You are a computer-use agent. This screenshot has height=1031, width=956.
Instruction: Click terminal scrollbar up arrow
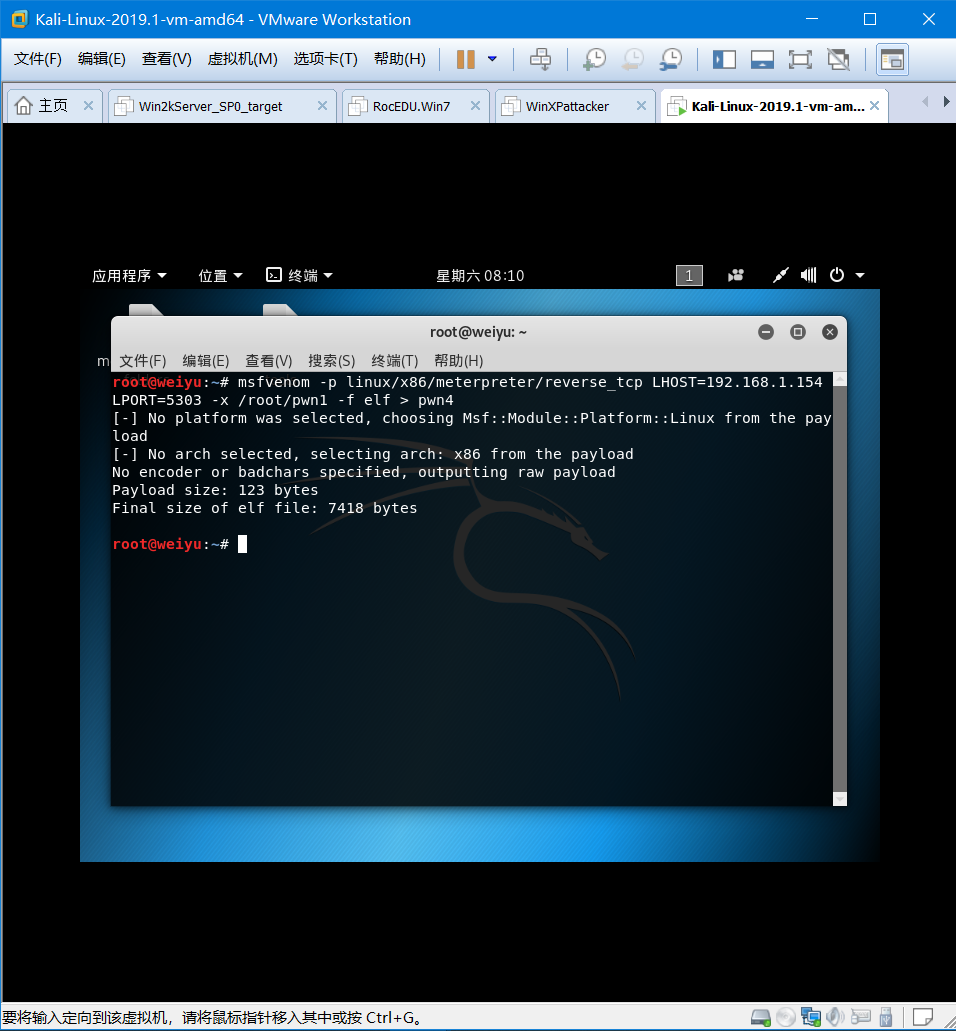pos(840,379)
